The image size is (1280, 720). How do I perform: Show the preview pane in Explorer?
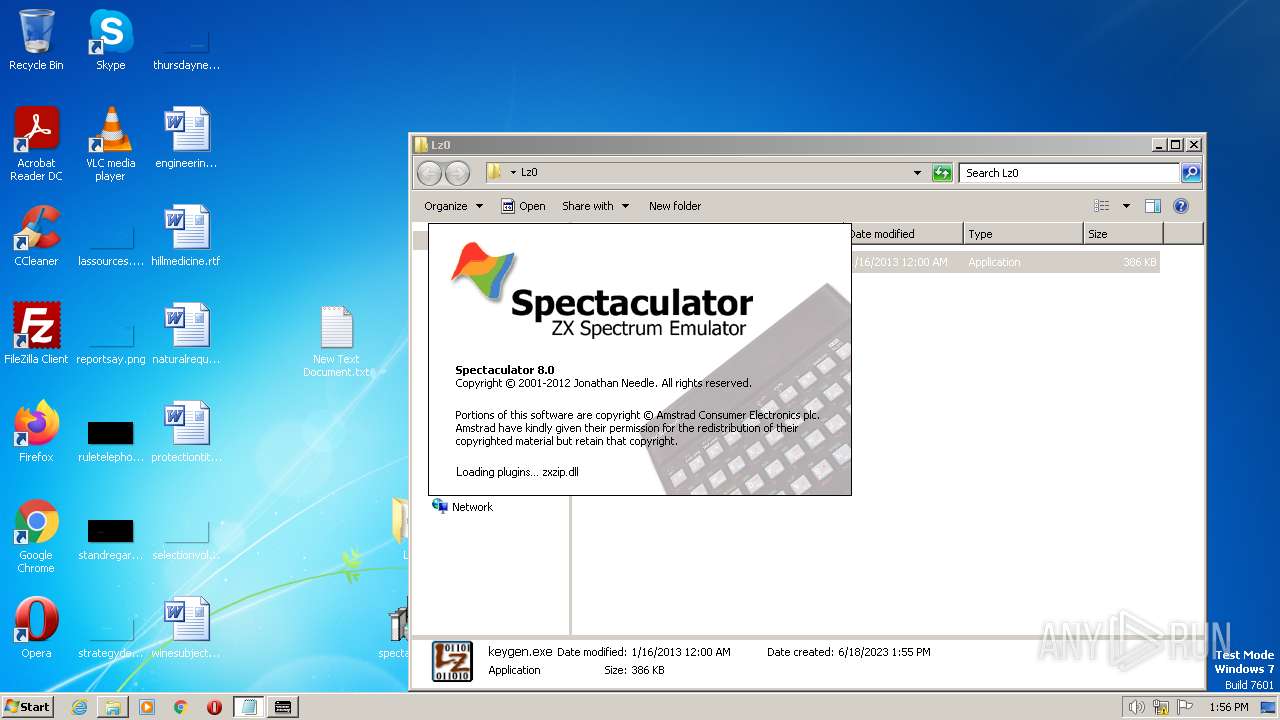(x=1153, y=206)
